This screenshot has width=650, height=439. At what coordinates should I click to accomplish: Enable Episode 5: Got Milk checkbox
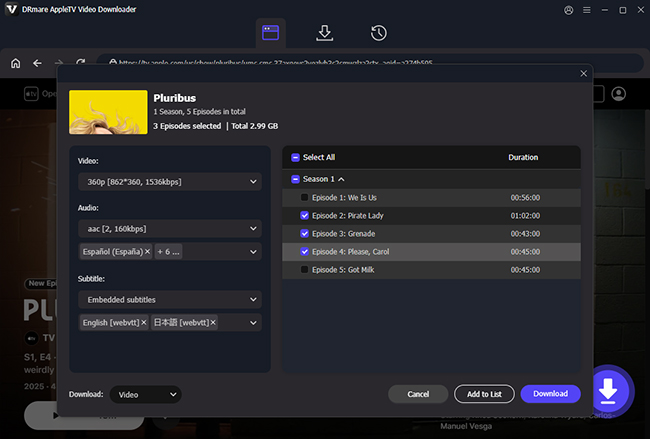pyautogui.click(x=305, y=270)
